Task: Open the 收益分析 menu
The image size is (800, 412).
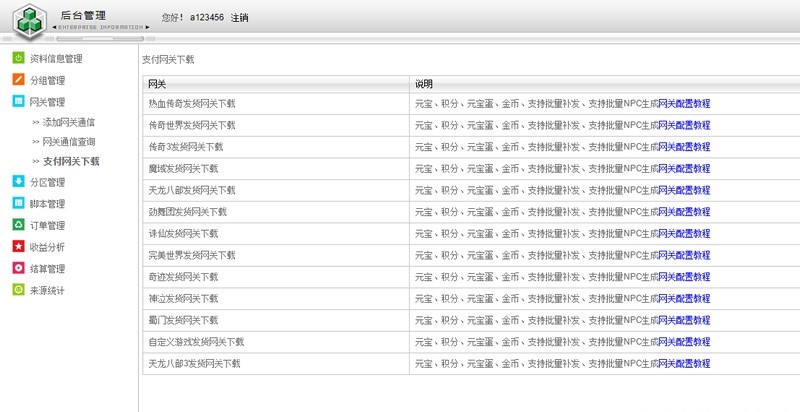Action: coord(47,247)
